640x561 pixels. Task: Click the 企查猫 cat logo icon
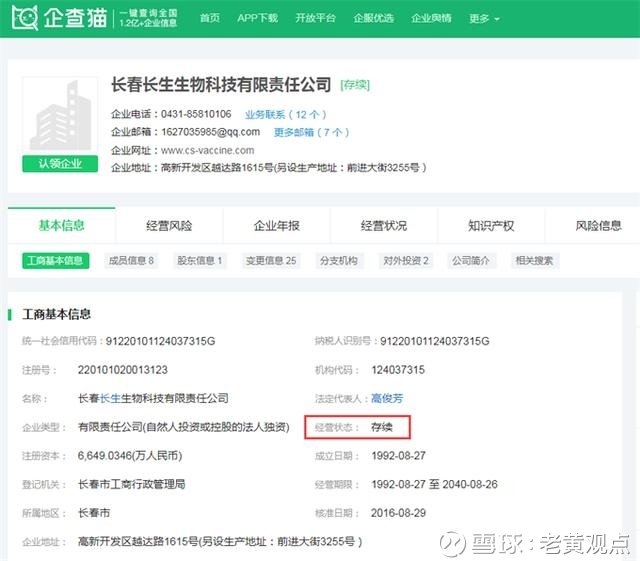coord(25,18)
